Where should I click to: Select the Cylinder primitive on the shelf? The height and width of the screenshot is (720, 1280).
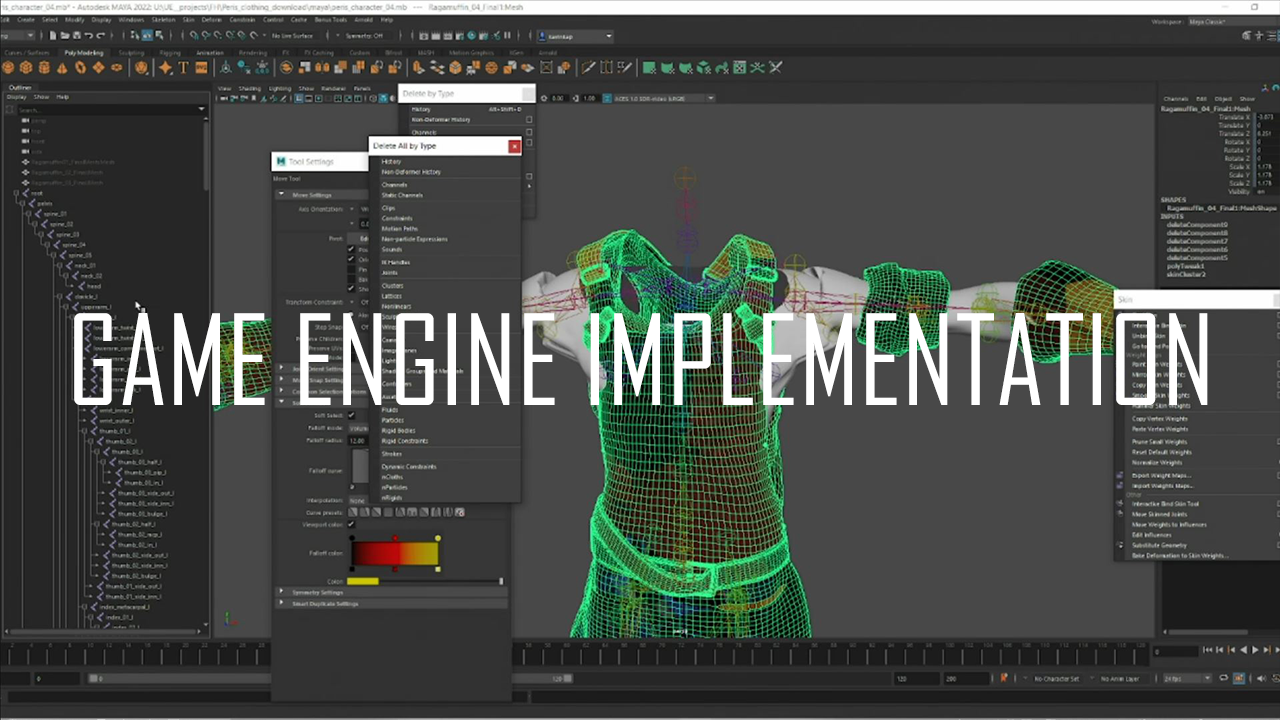pos(43,67)
